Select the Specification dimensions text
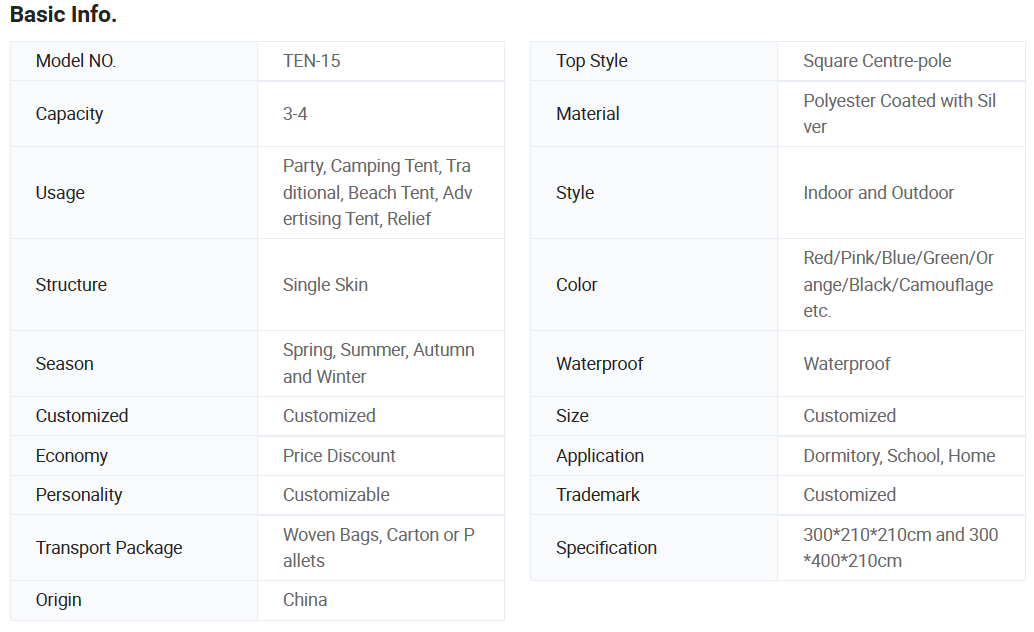 900,548
